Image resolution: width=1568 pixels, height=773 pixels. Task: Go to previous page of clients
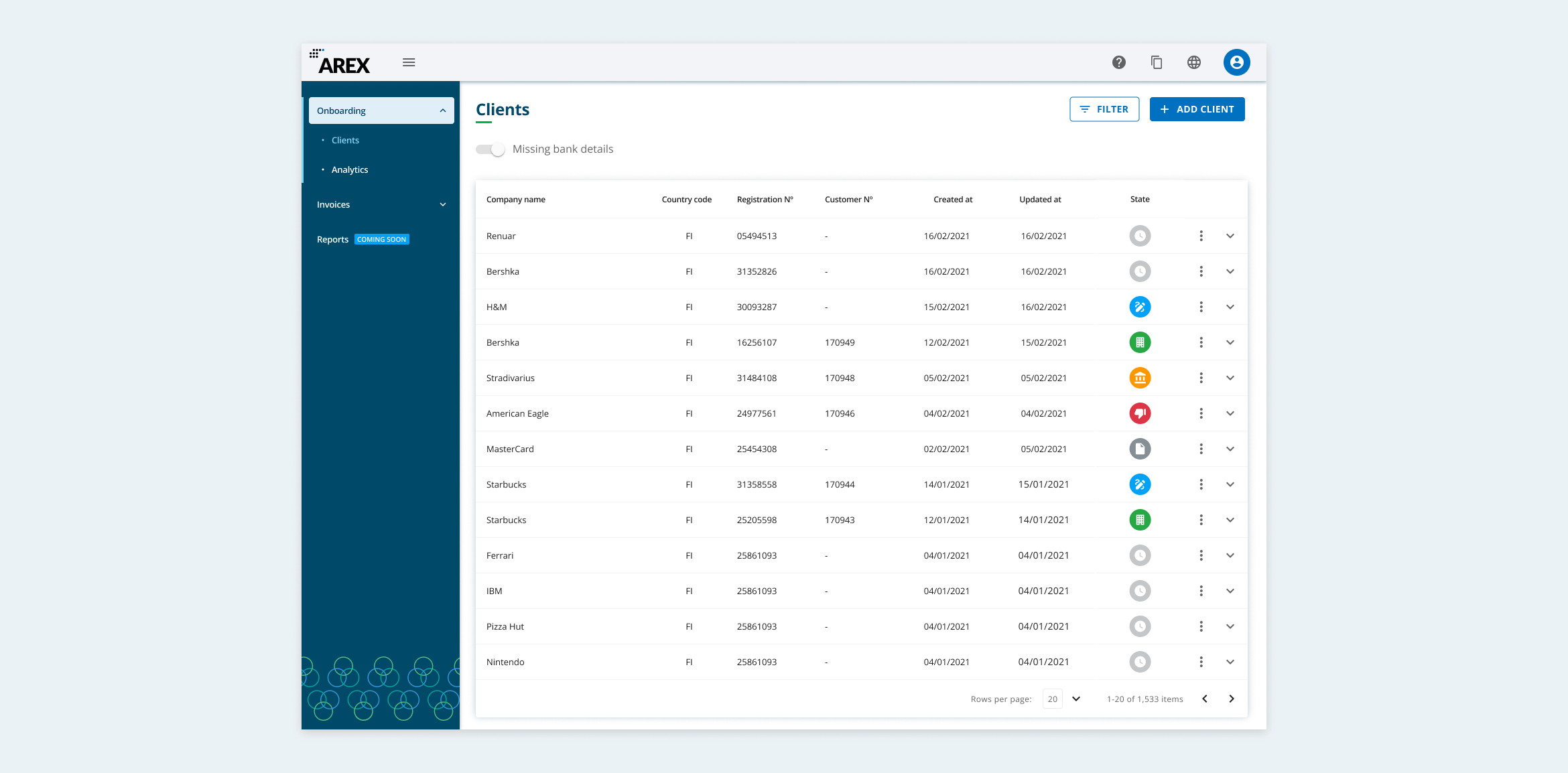pos(1205,699)
